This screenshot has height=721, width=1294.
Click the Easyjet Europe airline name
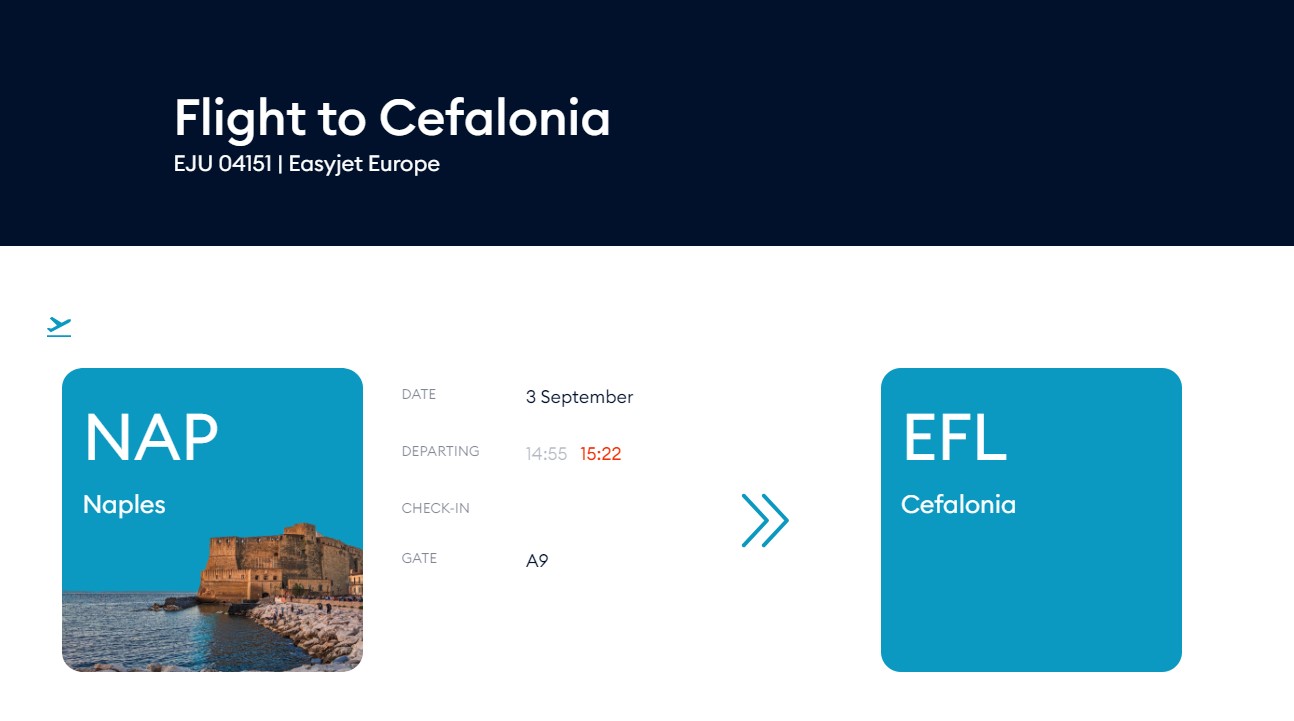[x=364, y=164]
